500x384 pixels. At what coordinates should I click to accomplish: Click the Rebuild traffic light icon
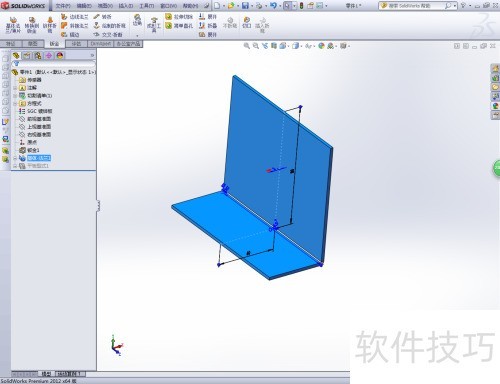(302, 6)
